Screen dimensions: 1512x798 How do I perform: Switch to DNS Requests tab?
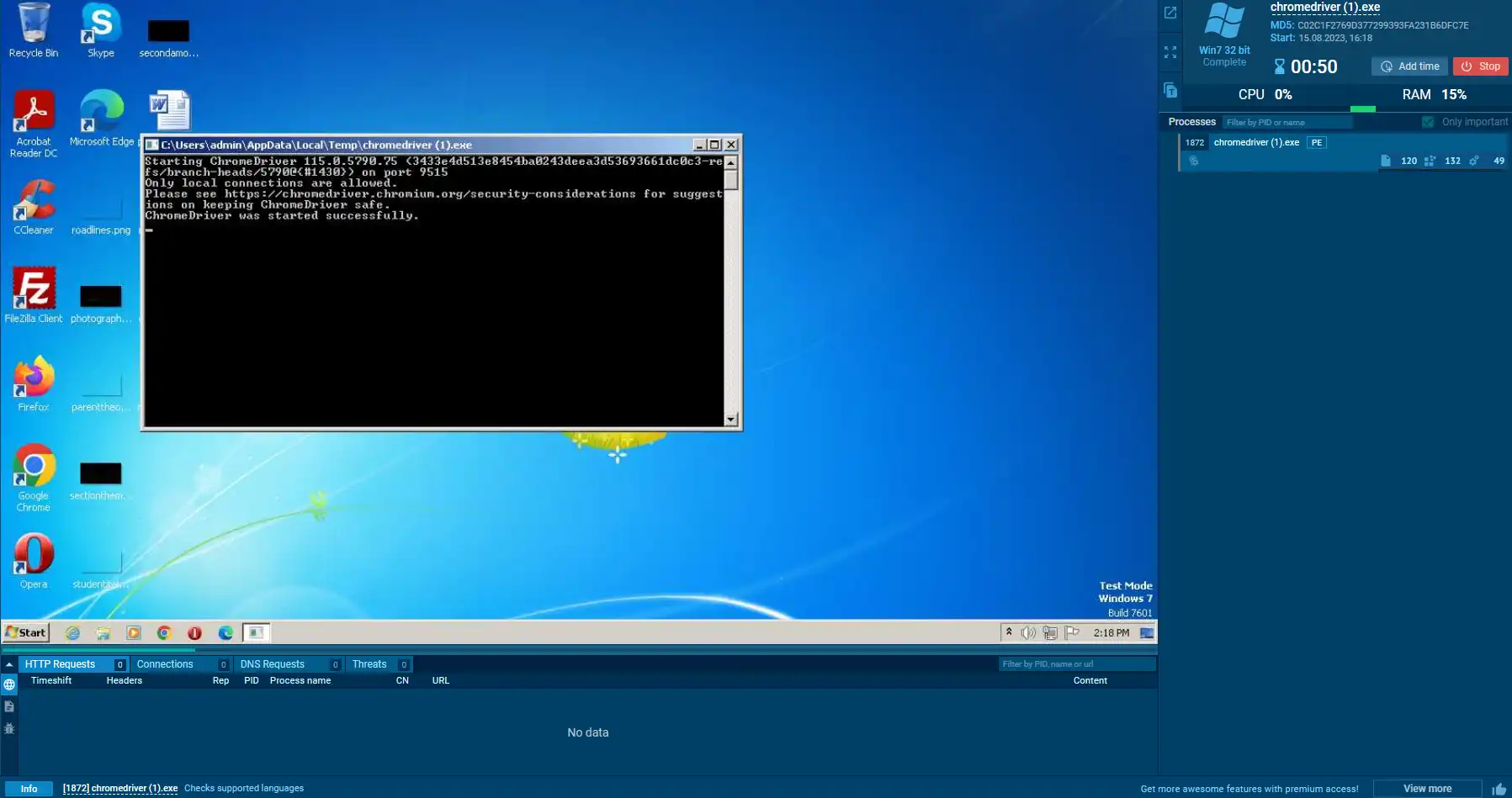coord(289,664)
